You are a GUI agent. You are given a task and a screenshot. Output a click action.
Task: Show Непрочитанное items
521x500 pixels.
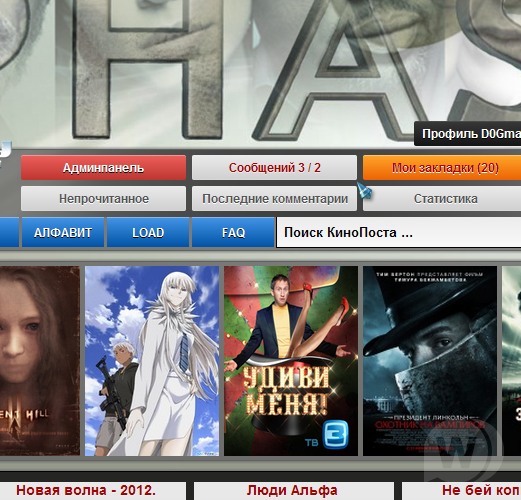pyautogui.click(x=103, y=199)
